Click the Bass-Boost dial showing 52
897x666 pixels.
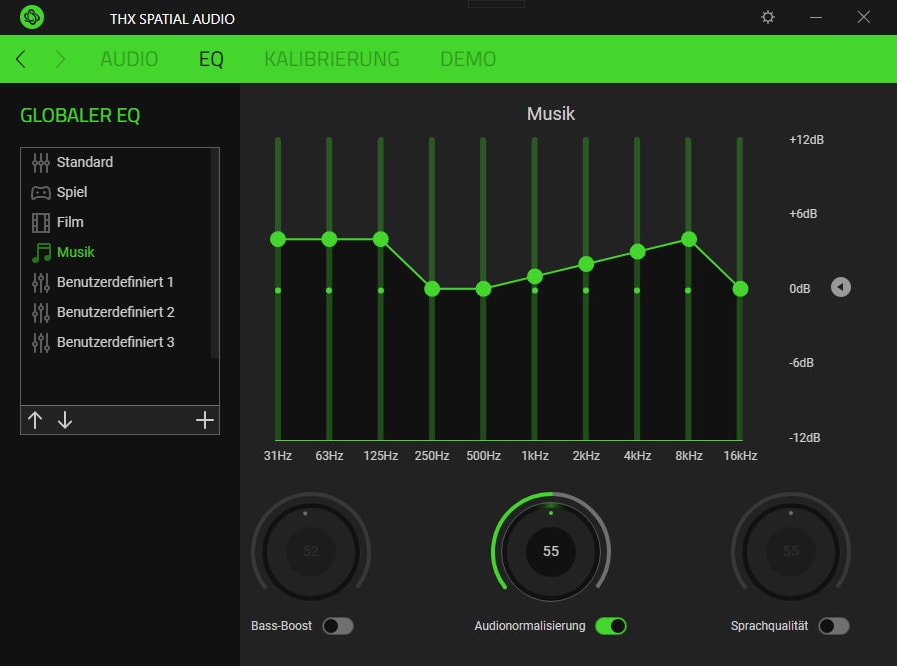pyautogui.click(x=311, y=551)
